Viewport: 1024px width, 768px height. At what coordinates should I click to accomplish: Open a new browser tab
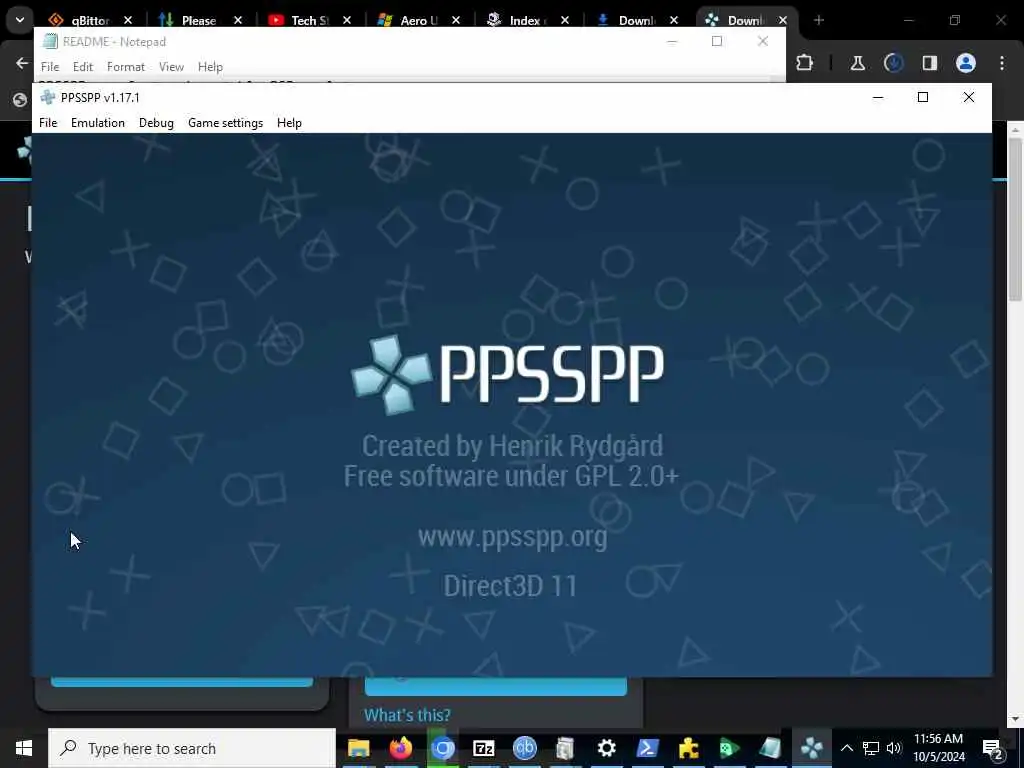point(819,20)
